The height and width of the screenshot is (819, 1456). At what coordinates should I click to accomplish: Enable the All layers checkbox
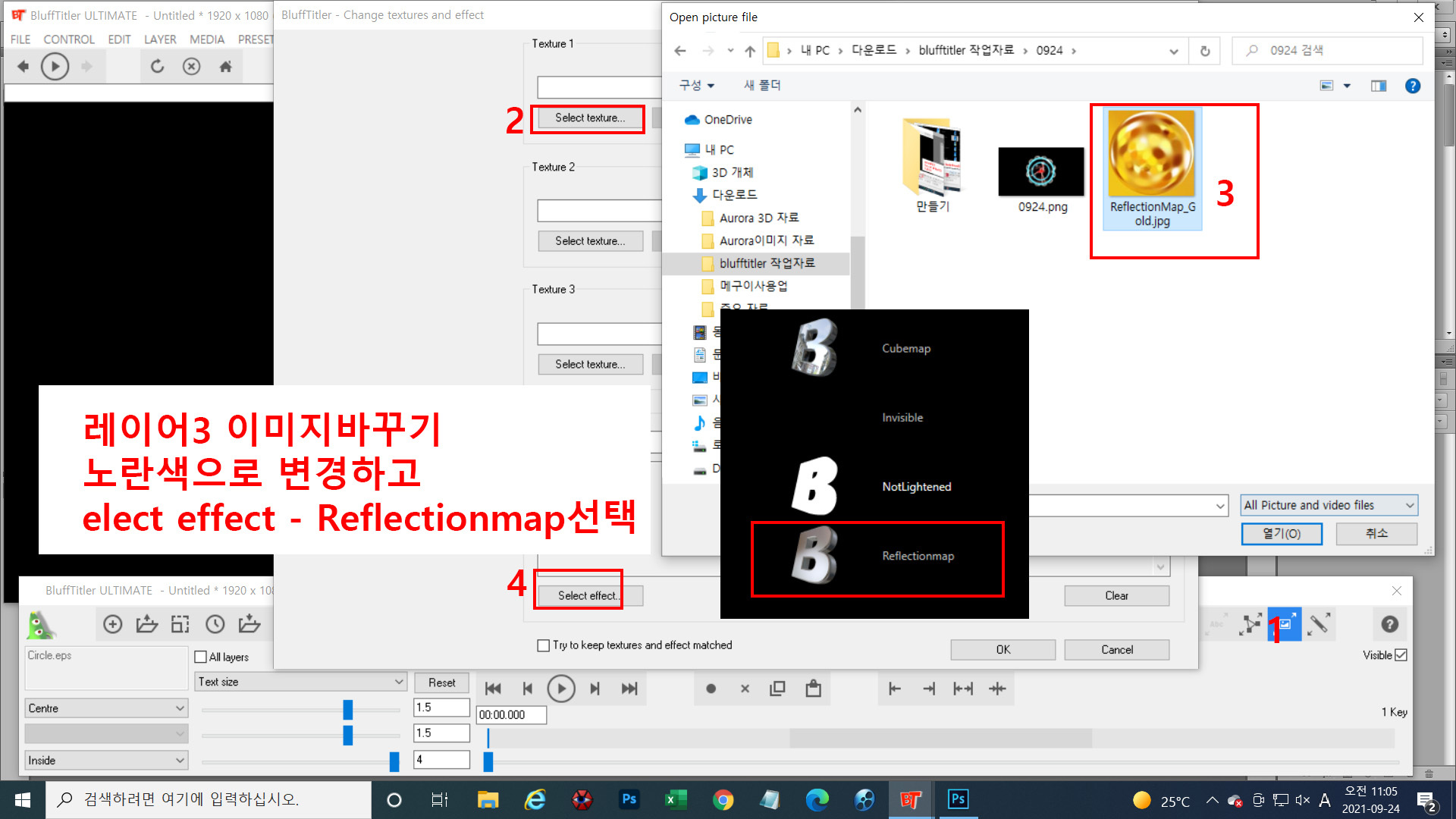tap(201, 657)
